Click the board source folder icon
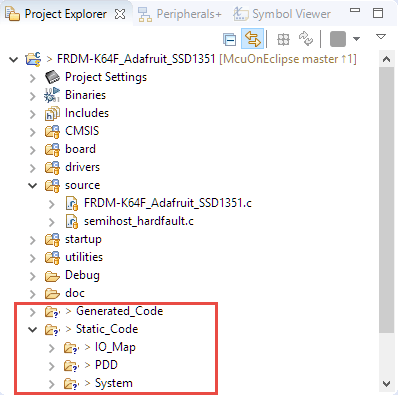The image size is (398, 395). [x=52, y=149]
